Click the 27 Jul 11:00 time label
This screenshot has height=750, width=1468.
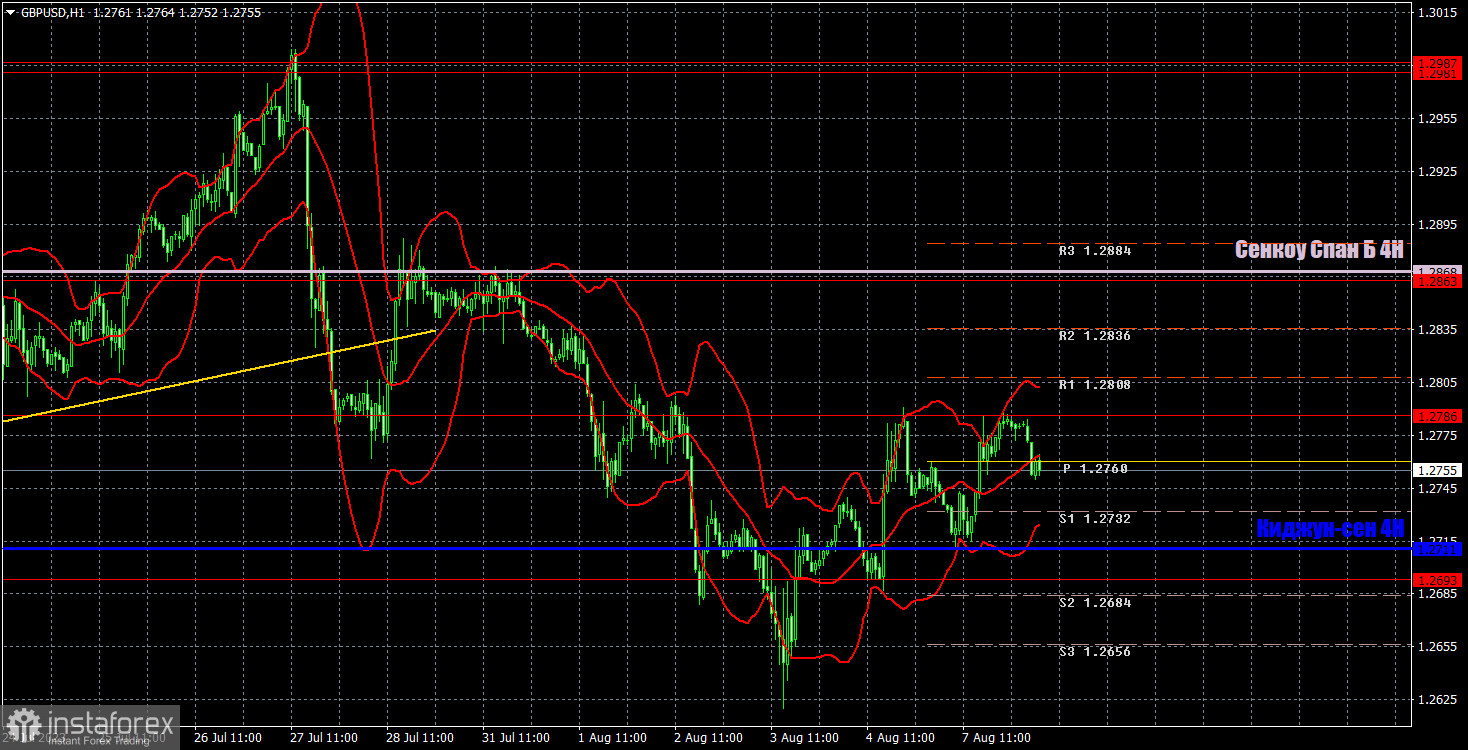tap(323, 738)
